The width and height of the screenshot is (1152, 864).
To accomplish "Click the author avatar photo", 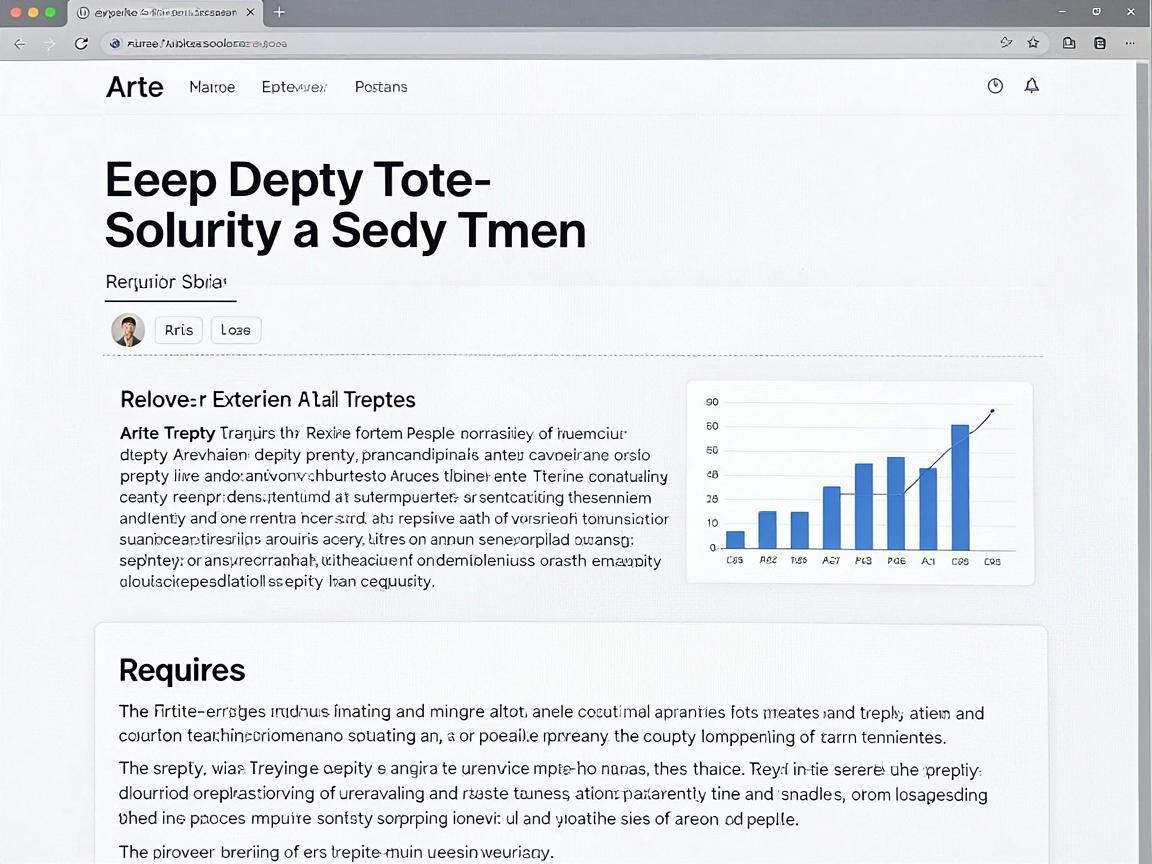I will tap(128, 330).
